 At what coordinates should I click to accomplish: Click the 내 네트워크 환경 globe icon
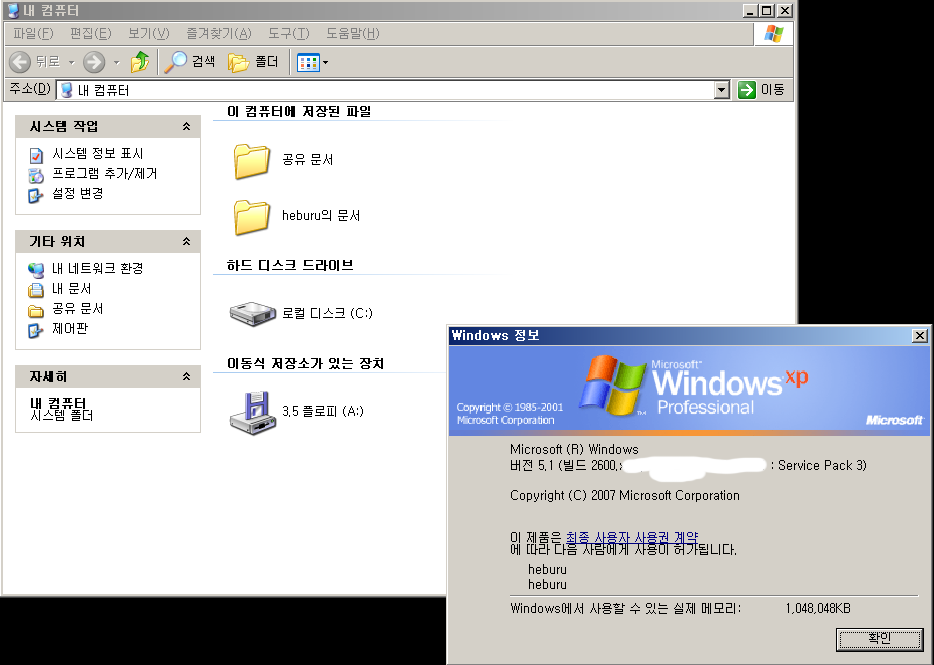(x=36, y=270)
